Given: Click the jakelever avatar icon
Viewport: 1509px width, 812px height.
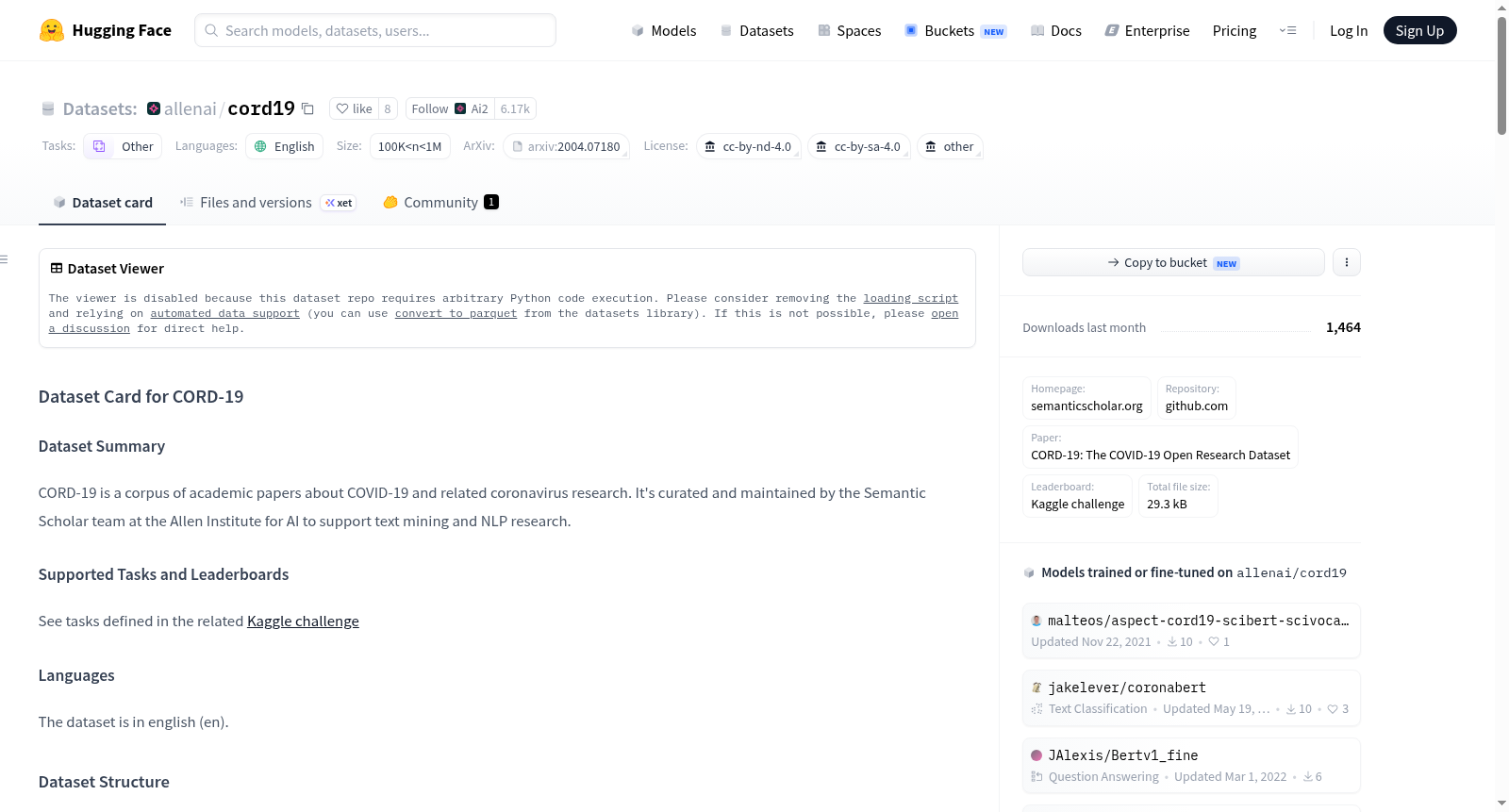Looking at the screenshot, I should [1036, 688].
